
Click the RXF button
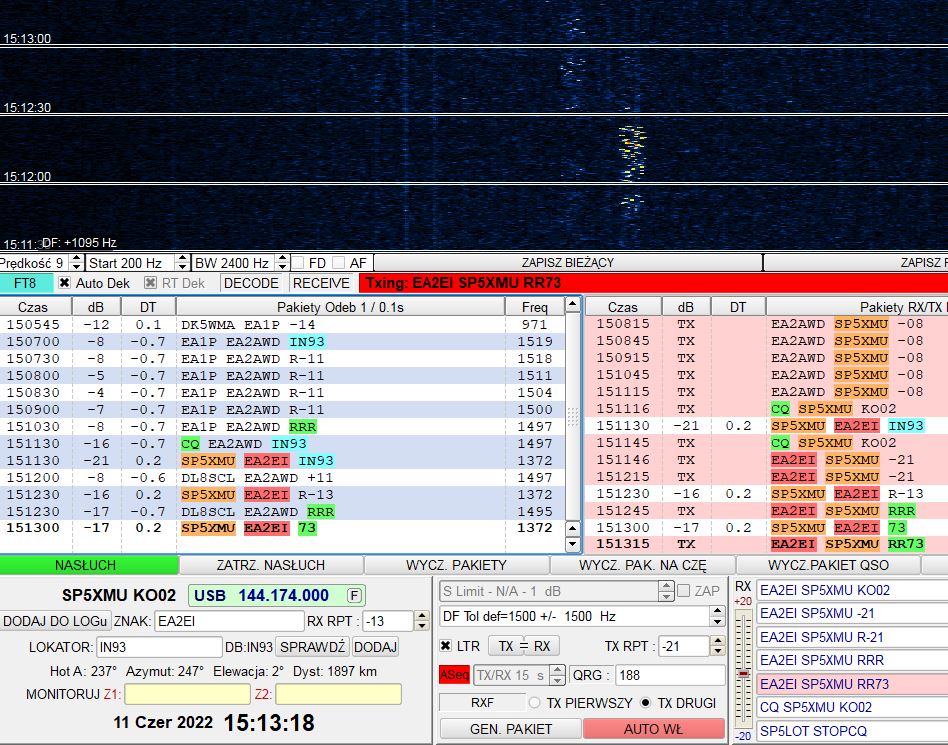point(482,703)
